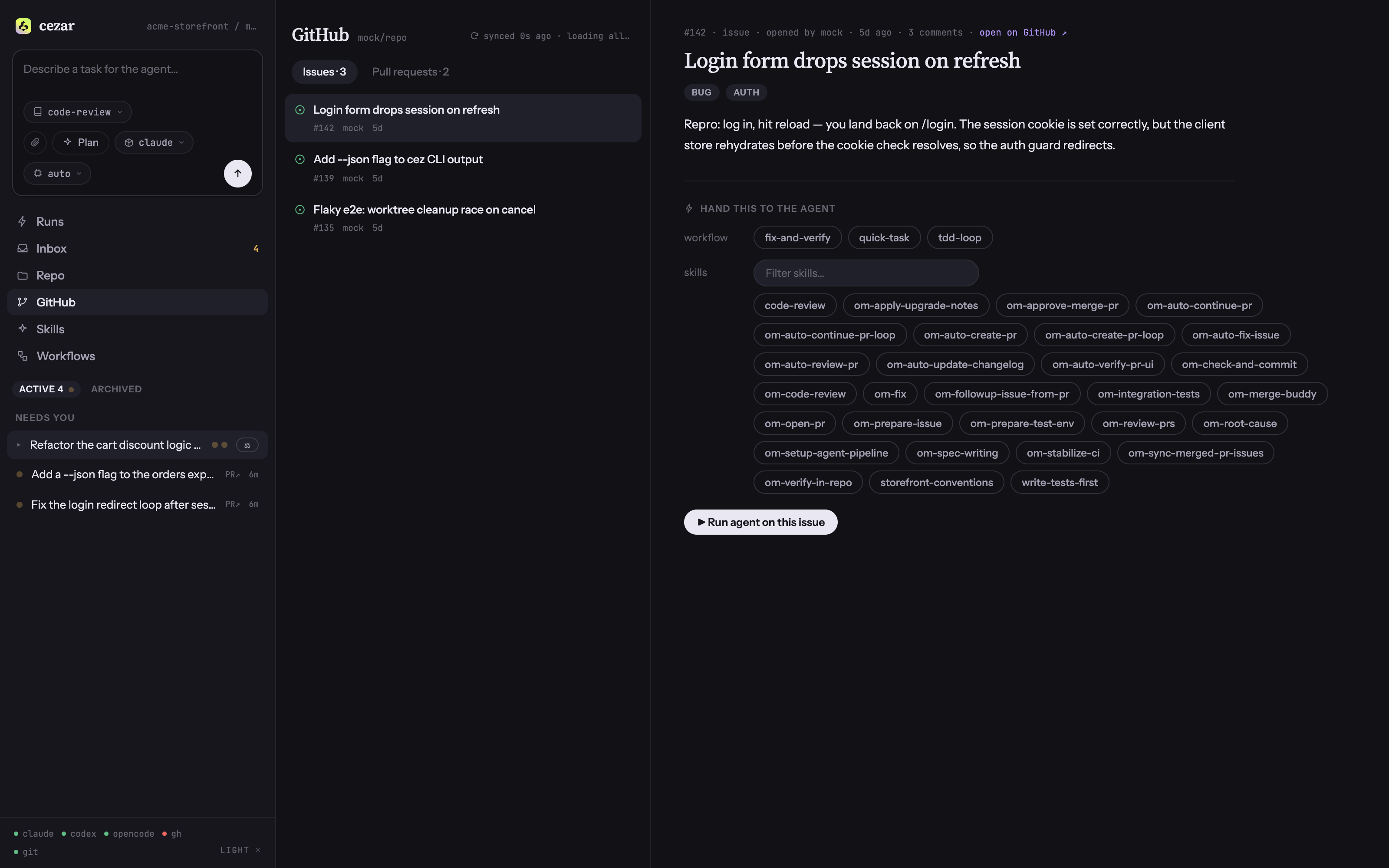
Task: Toggle the om-root-cause skill chip
Action: point(1240,424)
